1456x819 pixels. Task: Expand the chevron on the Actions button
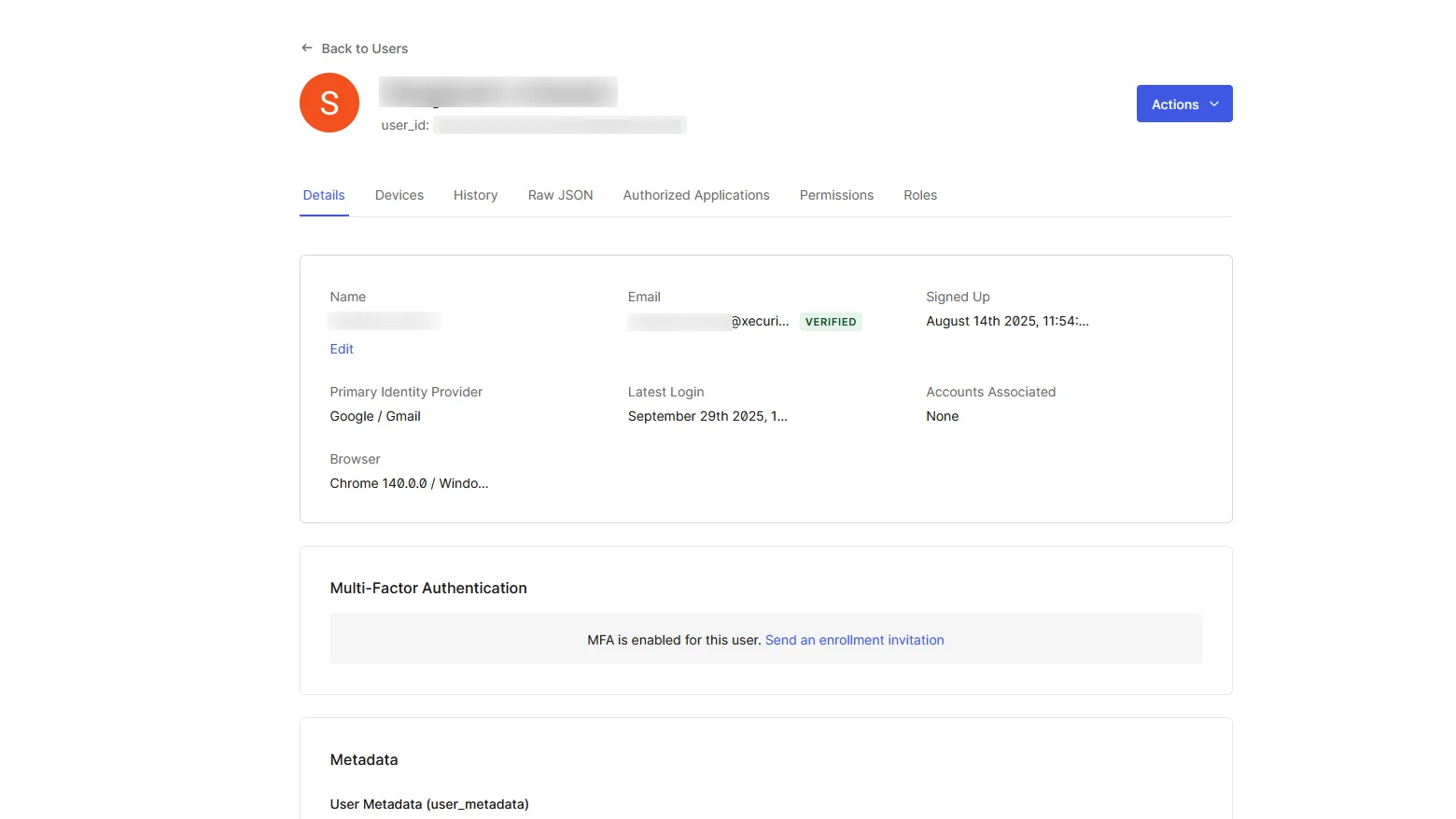pyautogui.click(x=1214, y=104)
